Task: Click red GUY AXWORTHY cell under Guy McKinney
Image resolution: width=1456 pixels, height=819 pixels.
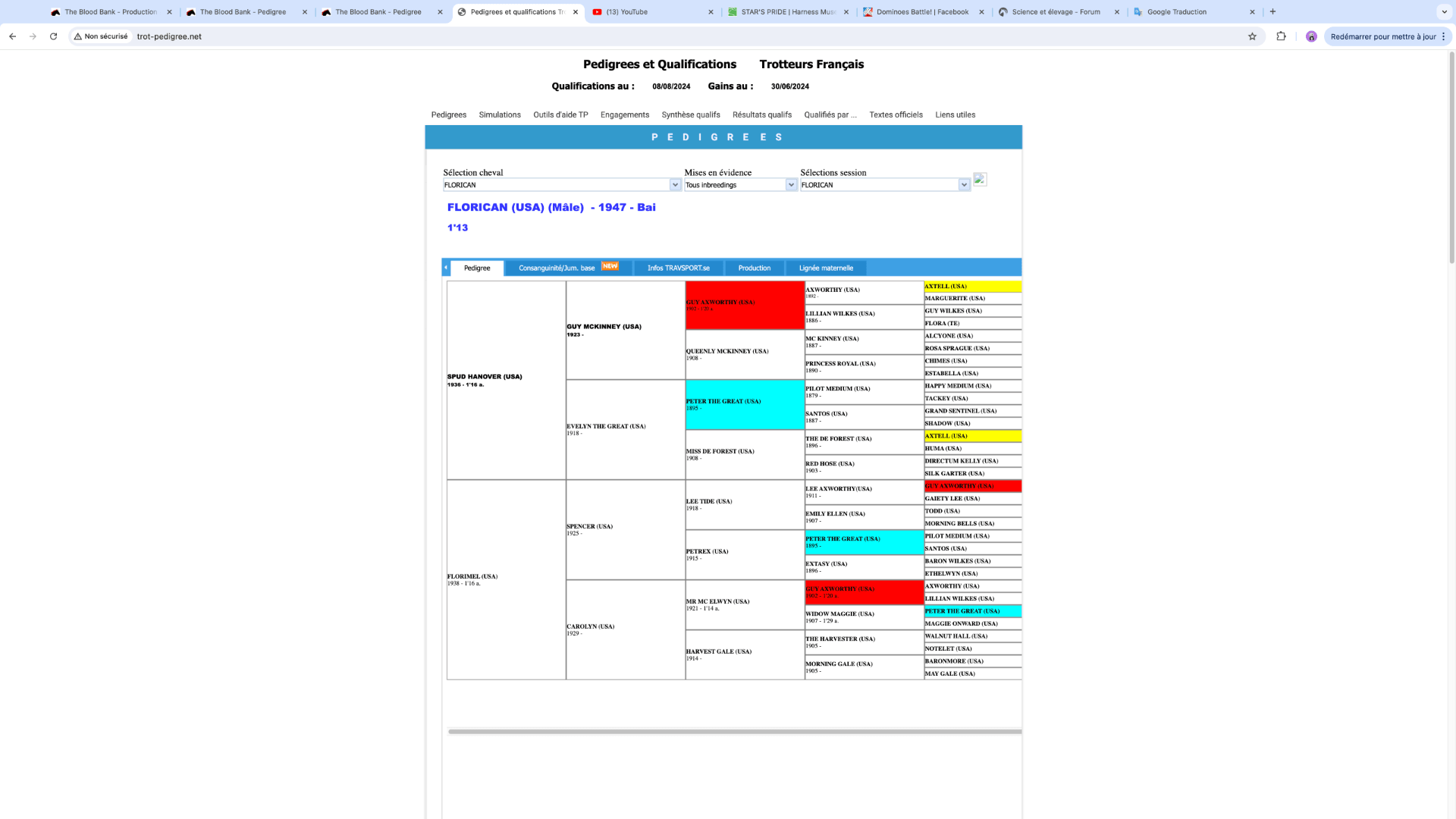Action: coord(745,305)
